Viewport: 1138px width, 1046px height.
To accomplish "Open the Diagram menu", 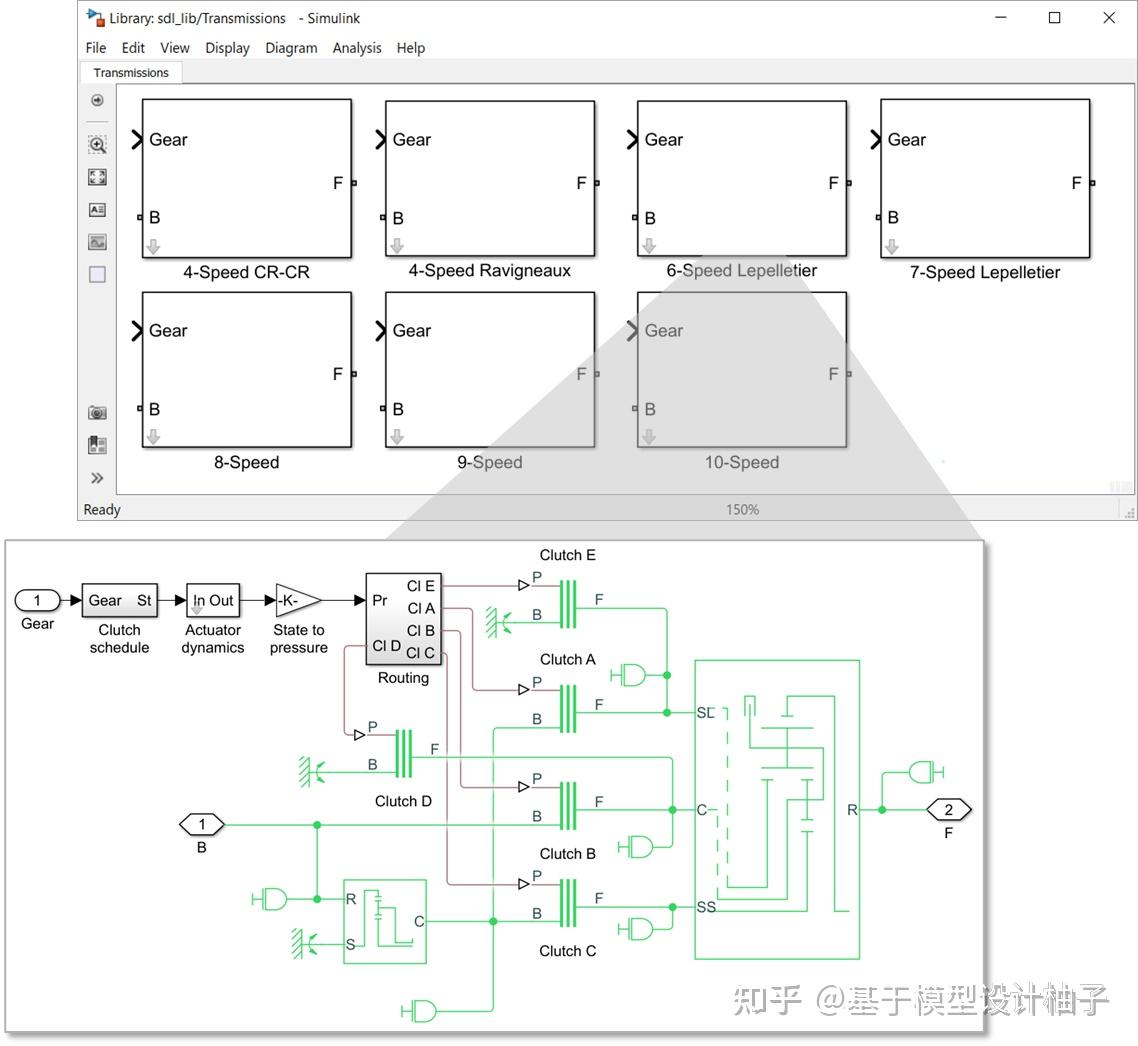I will 291,47.
